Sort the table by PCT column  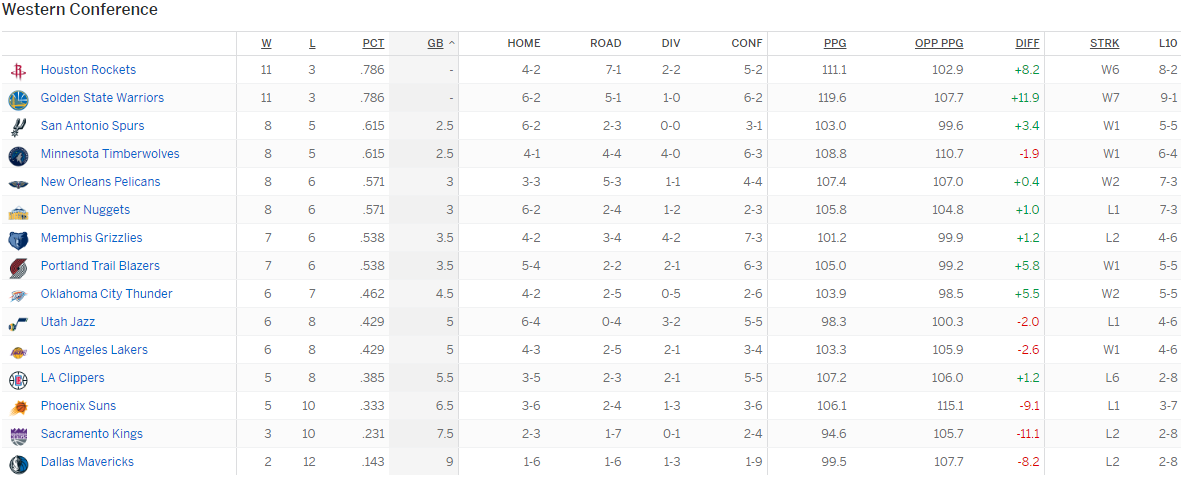point(373,43)
